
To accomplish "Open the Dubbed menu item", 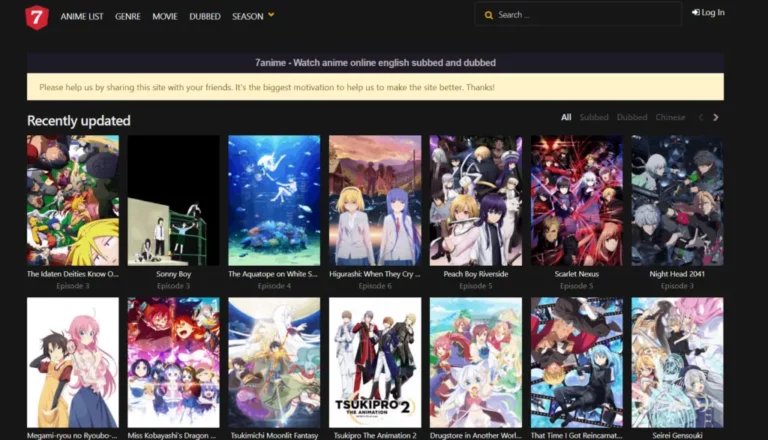I will (205, 17).
